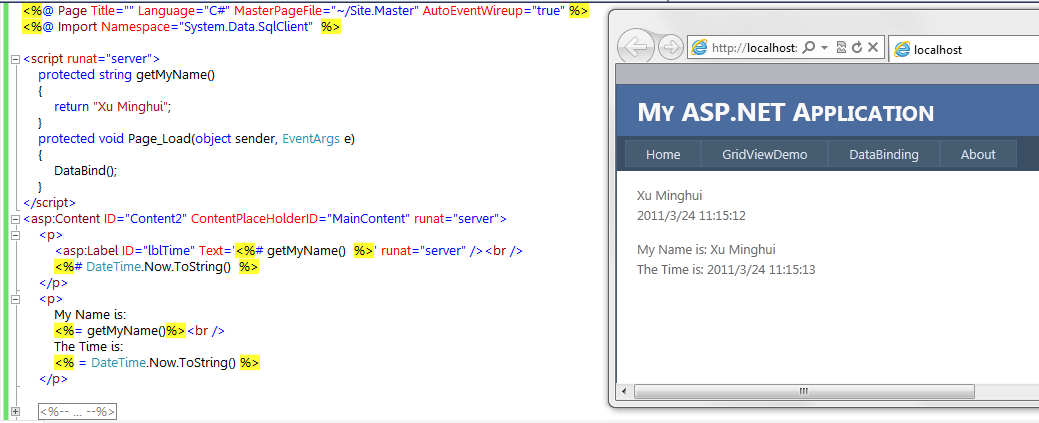Collapse the asp:Content Content2 block
The width and height of the screenshot is (1039, 423).
pos(15,219)
